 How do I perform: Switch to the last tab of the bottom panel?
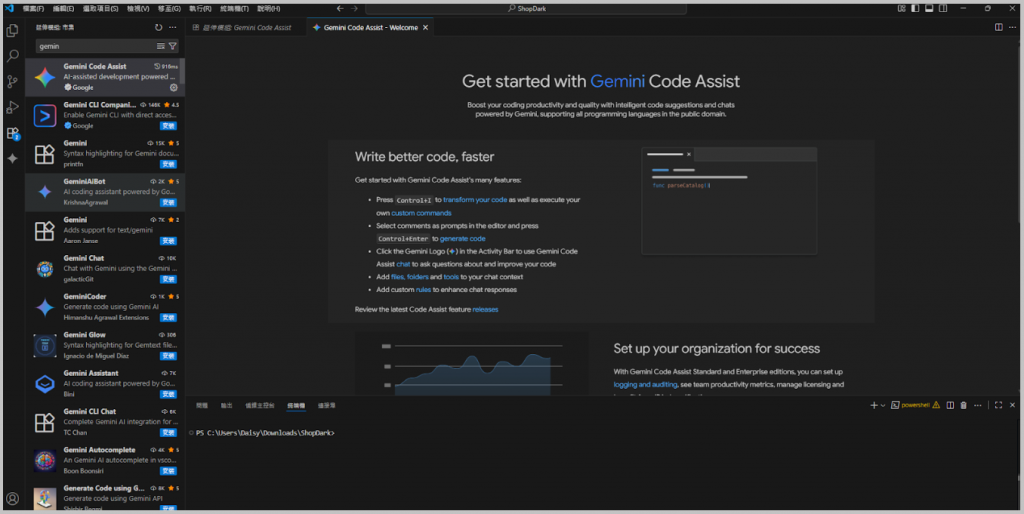[327, 406]
